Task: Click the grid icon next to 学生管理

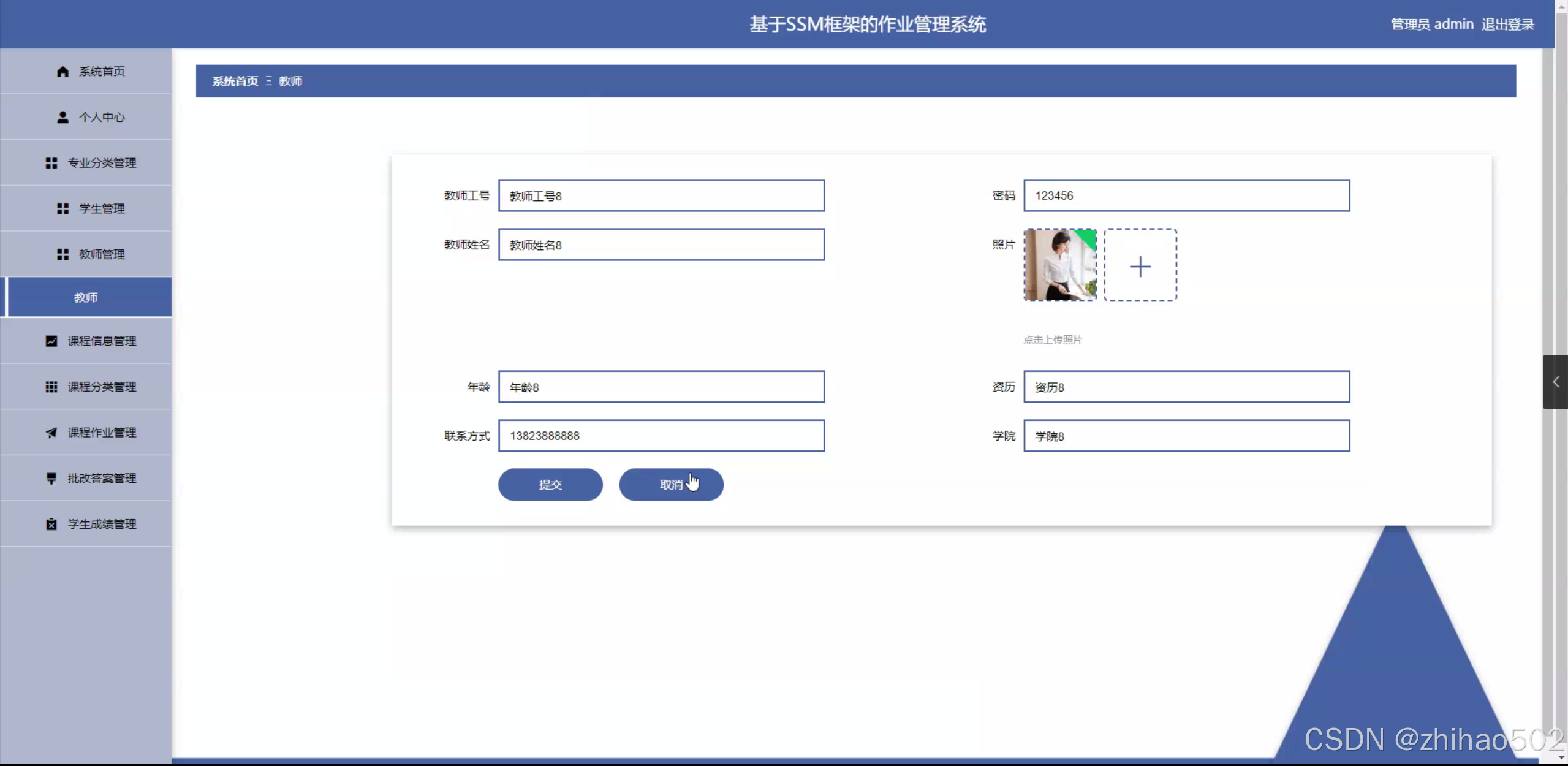Action: pos(62,209)
